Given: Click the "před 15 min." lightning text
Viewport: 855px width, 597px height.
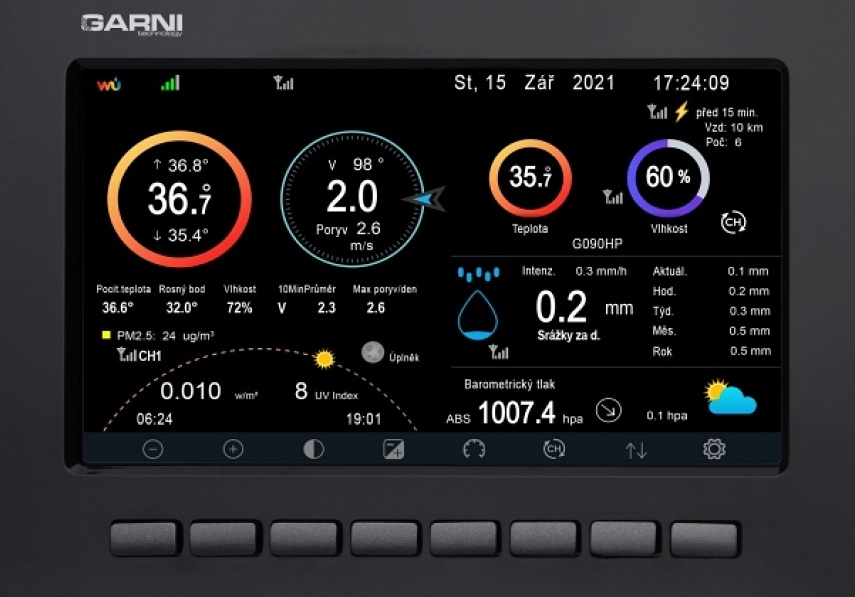Looking at the screenshot, I should 727,113.
